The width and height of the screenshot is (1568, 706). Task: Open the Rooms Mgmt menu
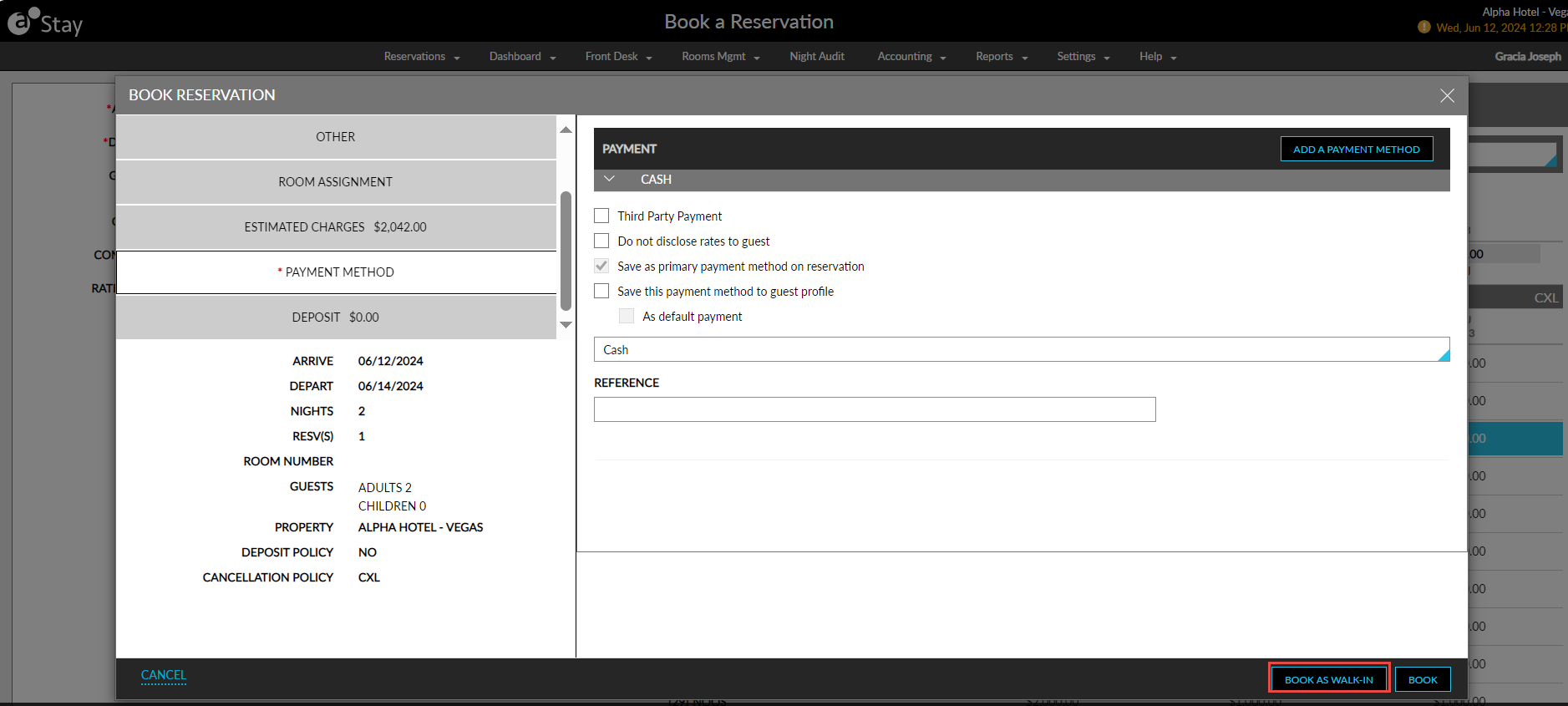tap(720, 57)
